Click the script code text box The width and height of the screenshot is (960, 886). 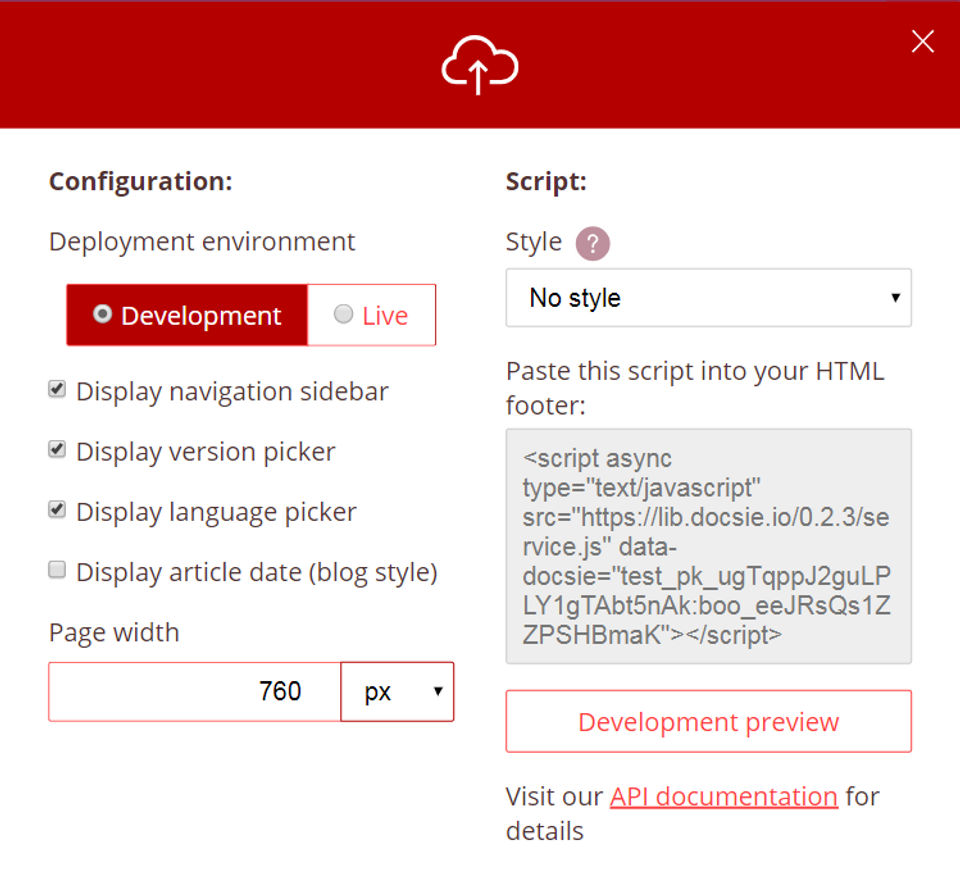tap(708, 546)
